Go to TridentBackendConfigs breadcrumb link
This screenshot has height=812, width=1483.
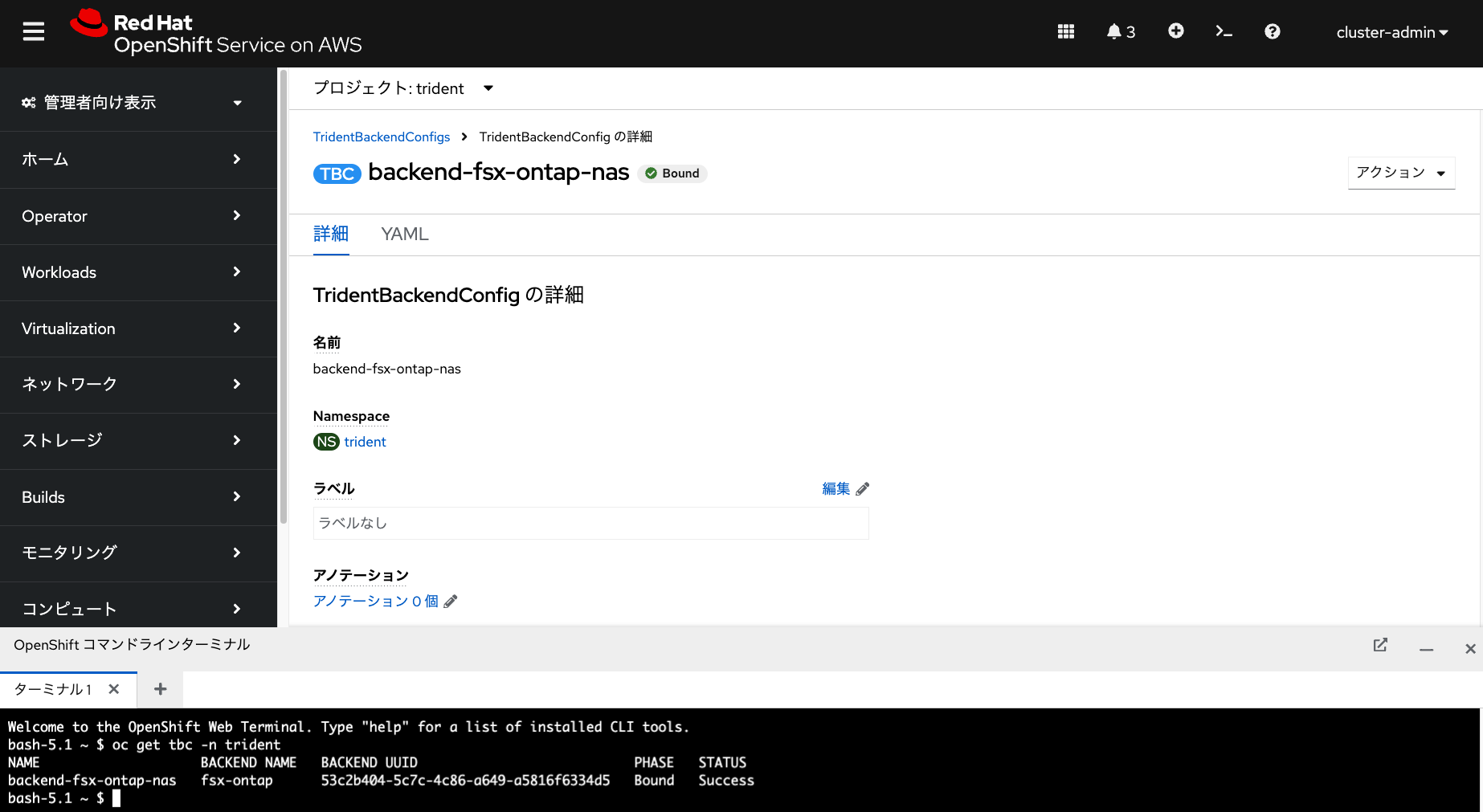tap(382, 137)
